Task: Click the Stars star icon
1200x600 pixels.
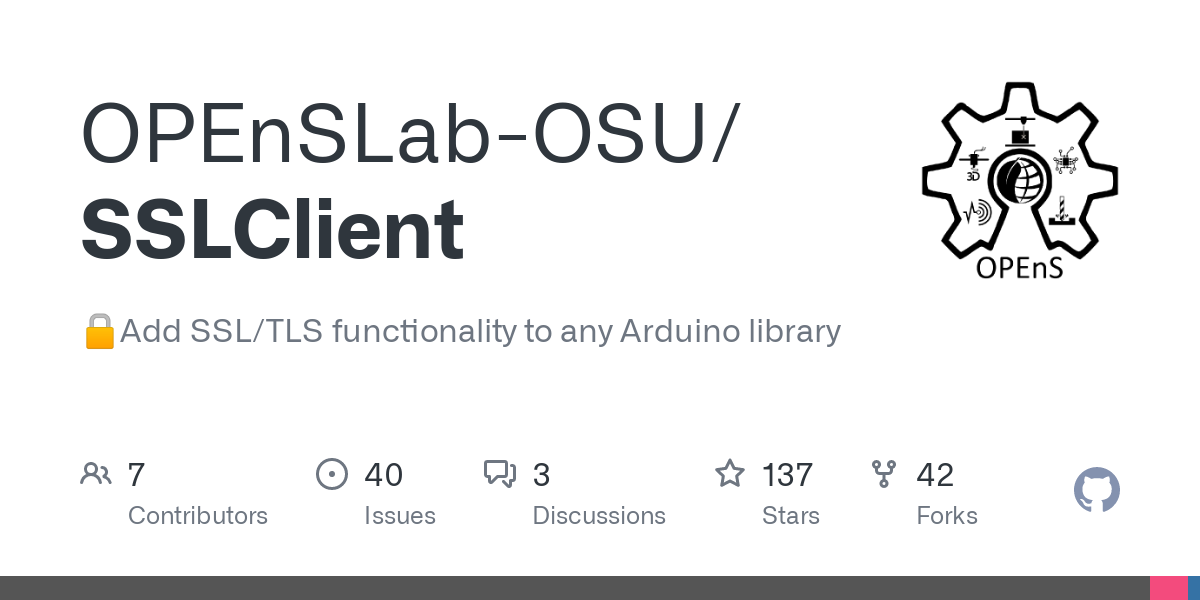Action: coord(729,474)
